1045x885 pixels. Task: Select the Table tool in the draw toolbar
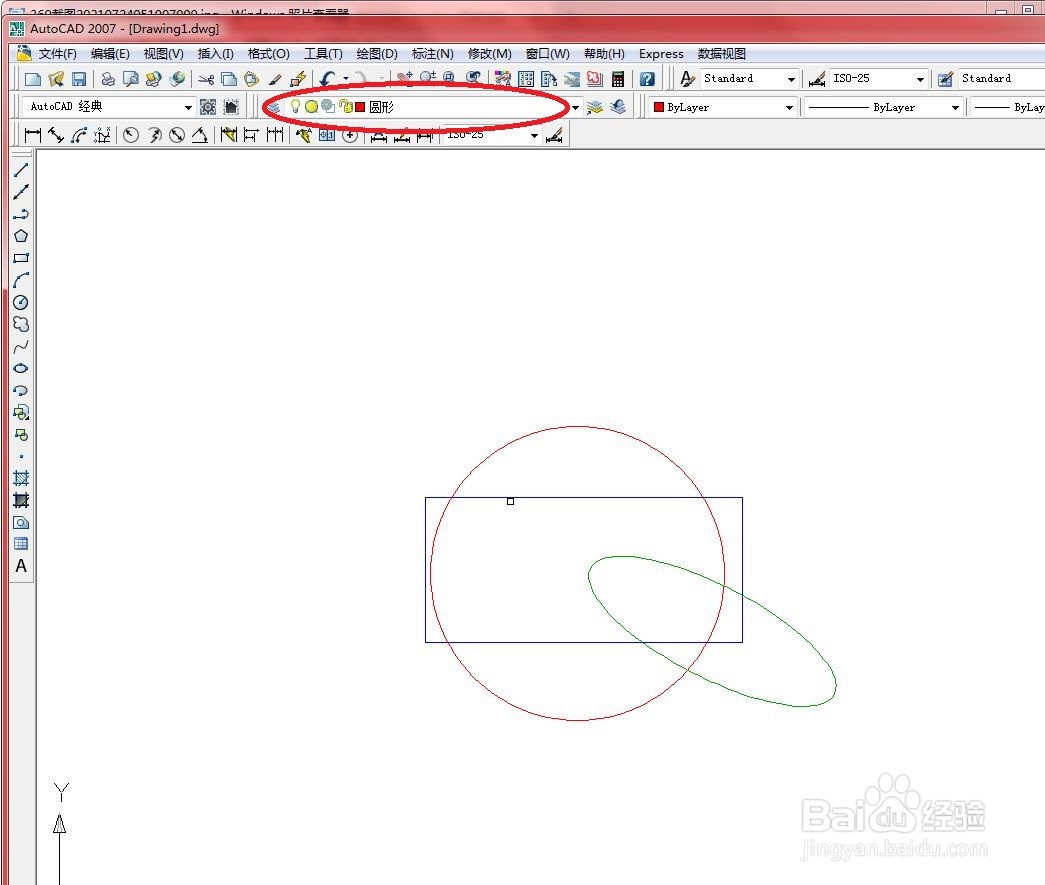pyautogui.click(x=21, y=544)
